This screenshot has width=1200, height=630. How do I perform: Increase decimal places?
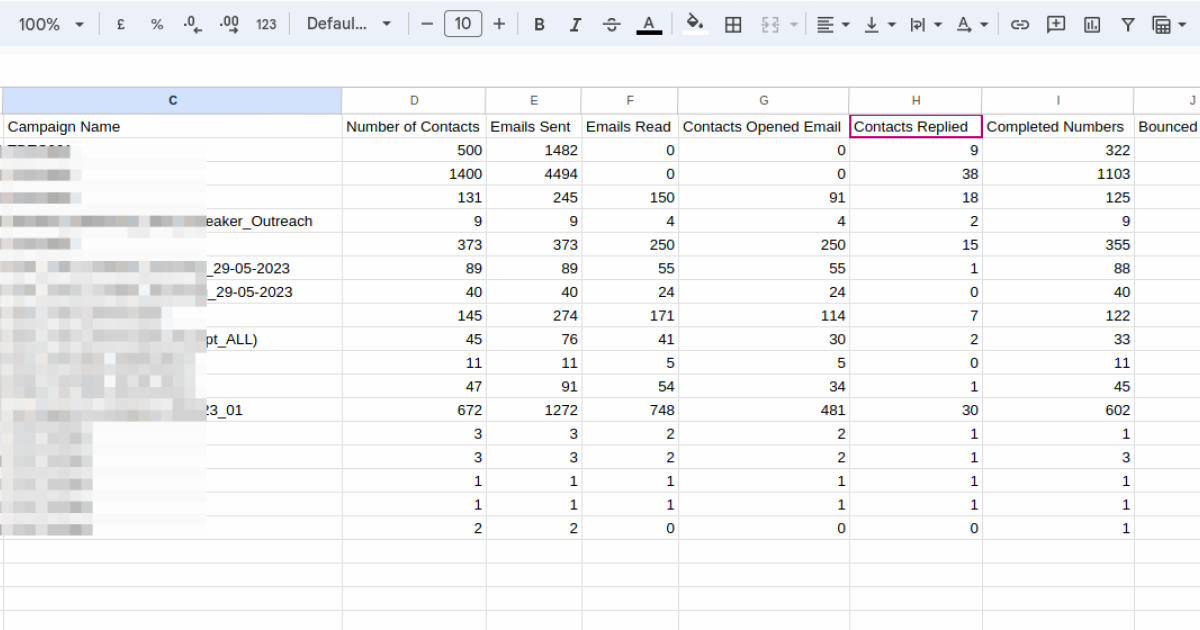[x=229, y=24]
